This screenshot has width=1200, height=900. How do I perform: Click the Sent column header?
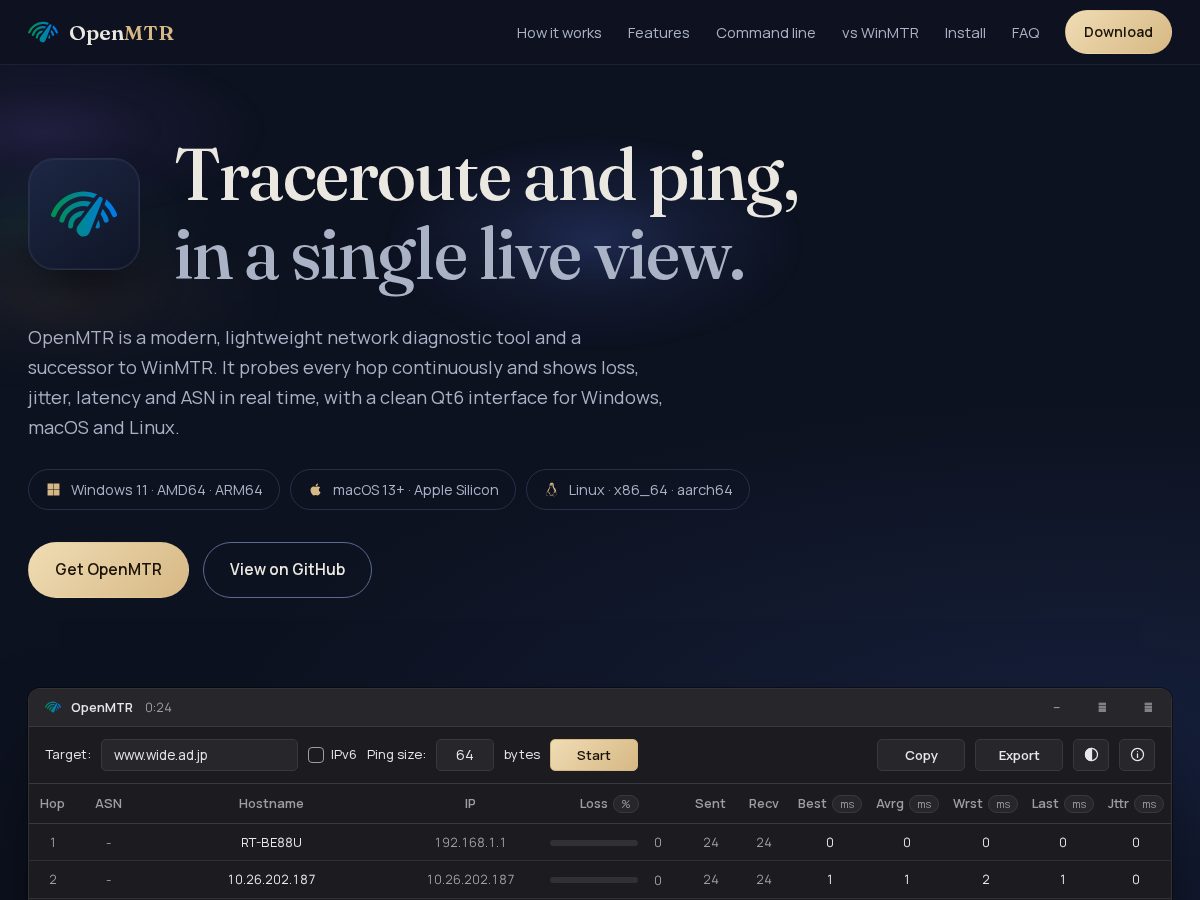tap(710, 804)
